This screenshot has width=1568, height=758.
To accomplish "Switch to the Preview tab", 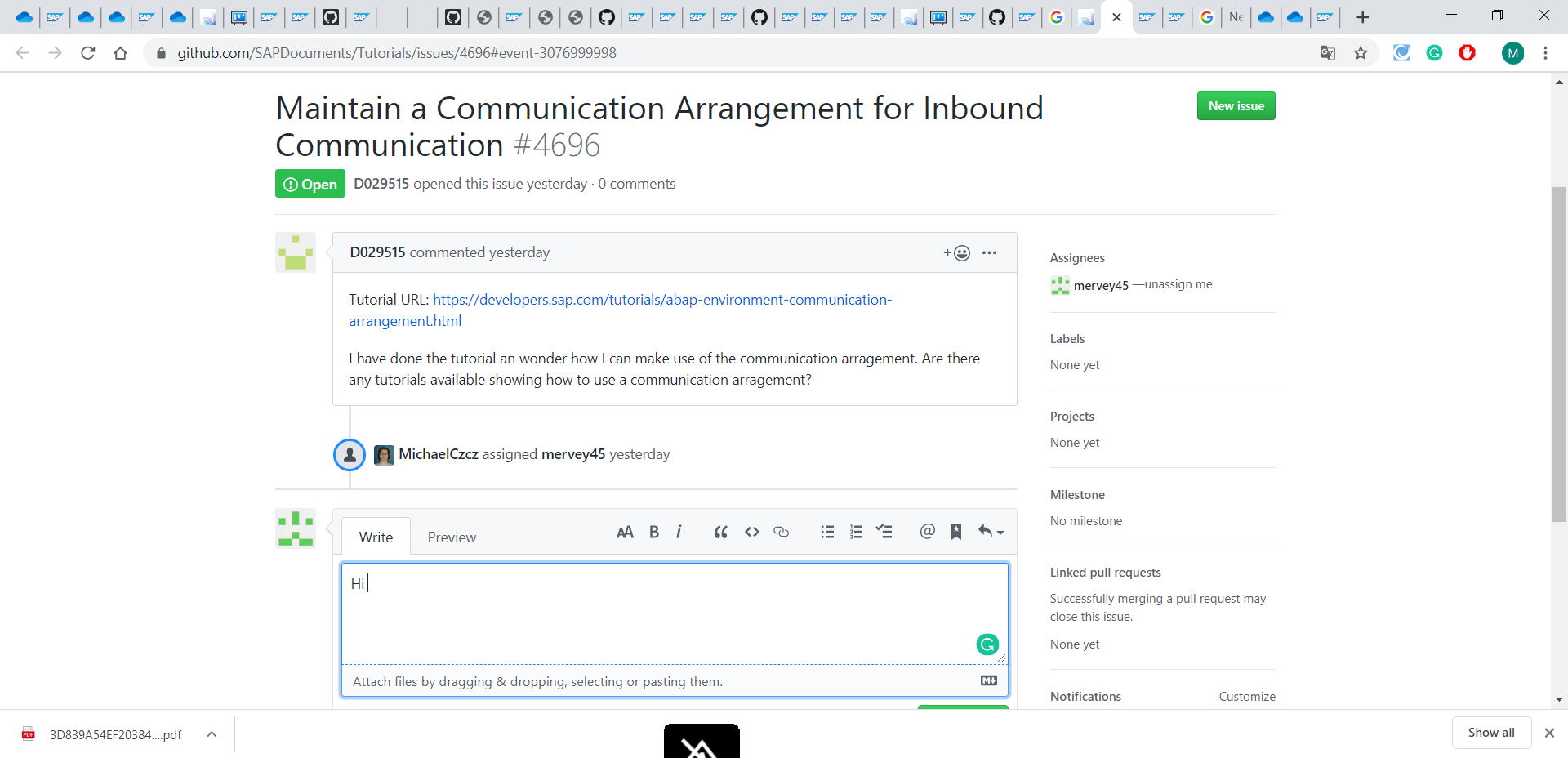I will (452, 537).
